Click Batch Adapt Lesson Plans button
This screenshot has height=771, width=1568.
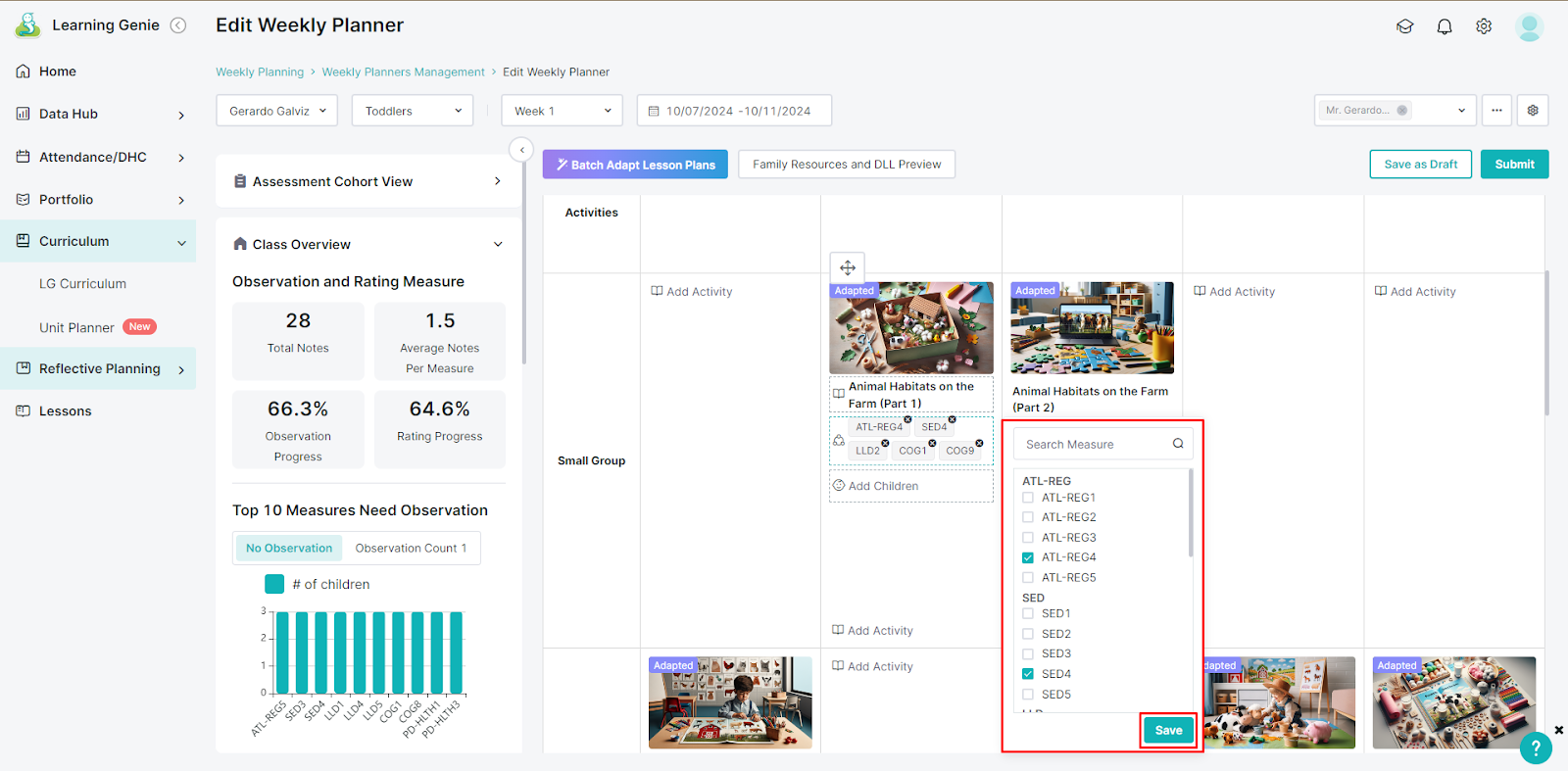[635, 165]
